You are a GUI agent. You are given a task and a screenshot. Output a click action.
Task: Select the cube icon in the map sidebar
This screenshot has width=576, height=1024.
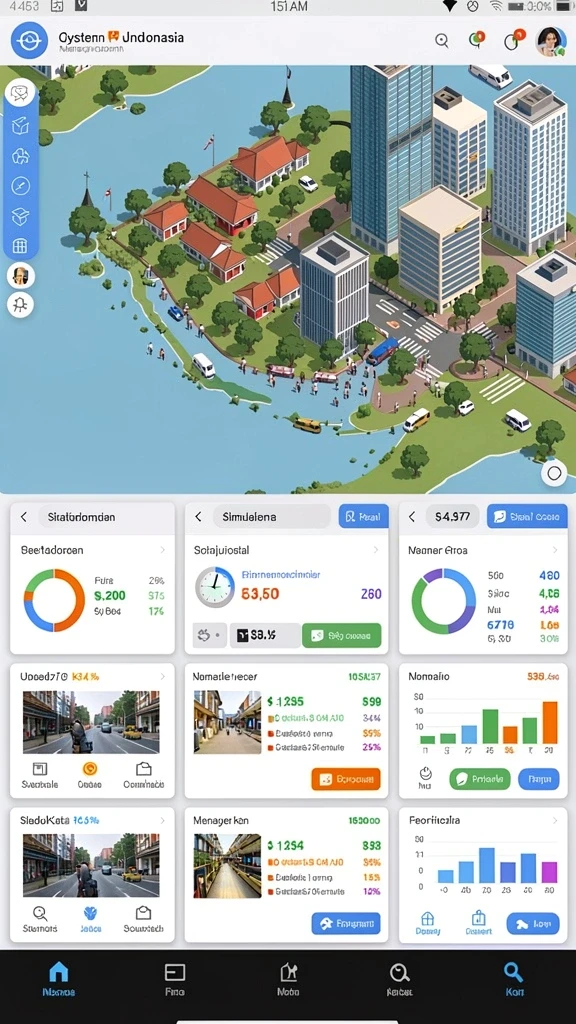tap(20, 125)
